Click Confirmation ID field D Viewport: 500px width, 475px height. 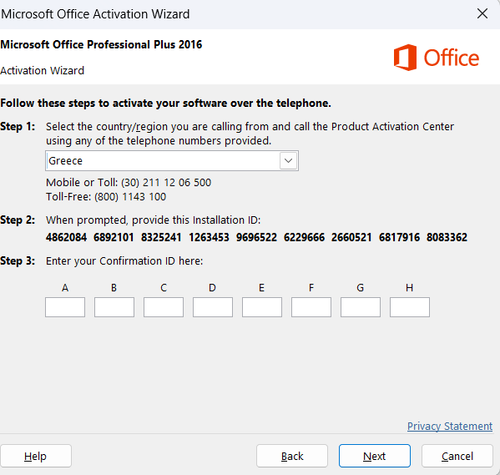(213, 307)
